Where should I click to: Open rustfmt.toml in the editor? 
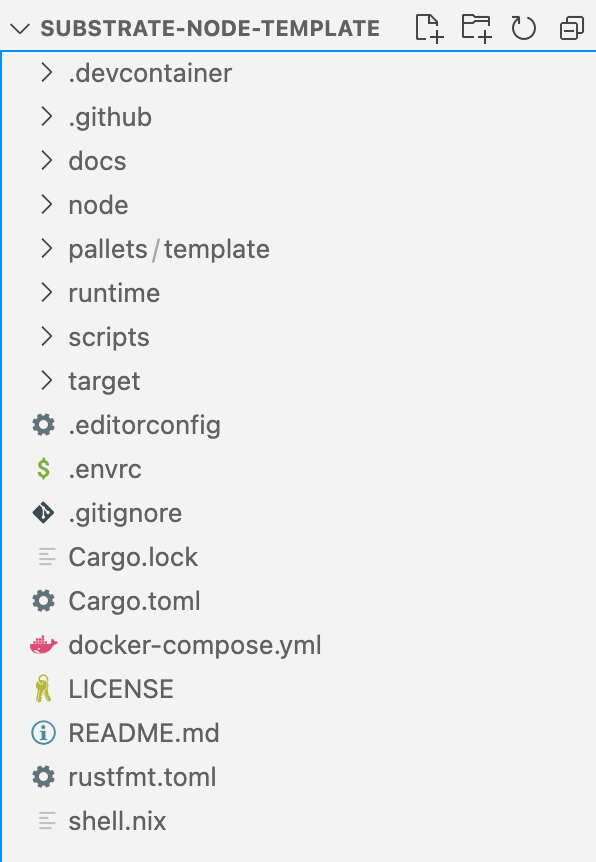[298, 777]
